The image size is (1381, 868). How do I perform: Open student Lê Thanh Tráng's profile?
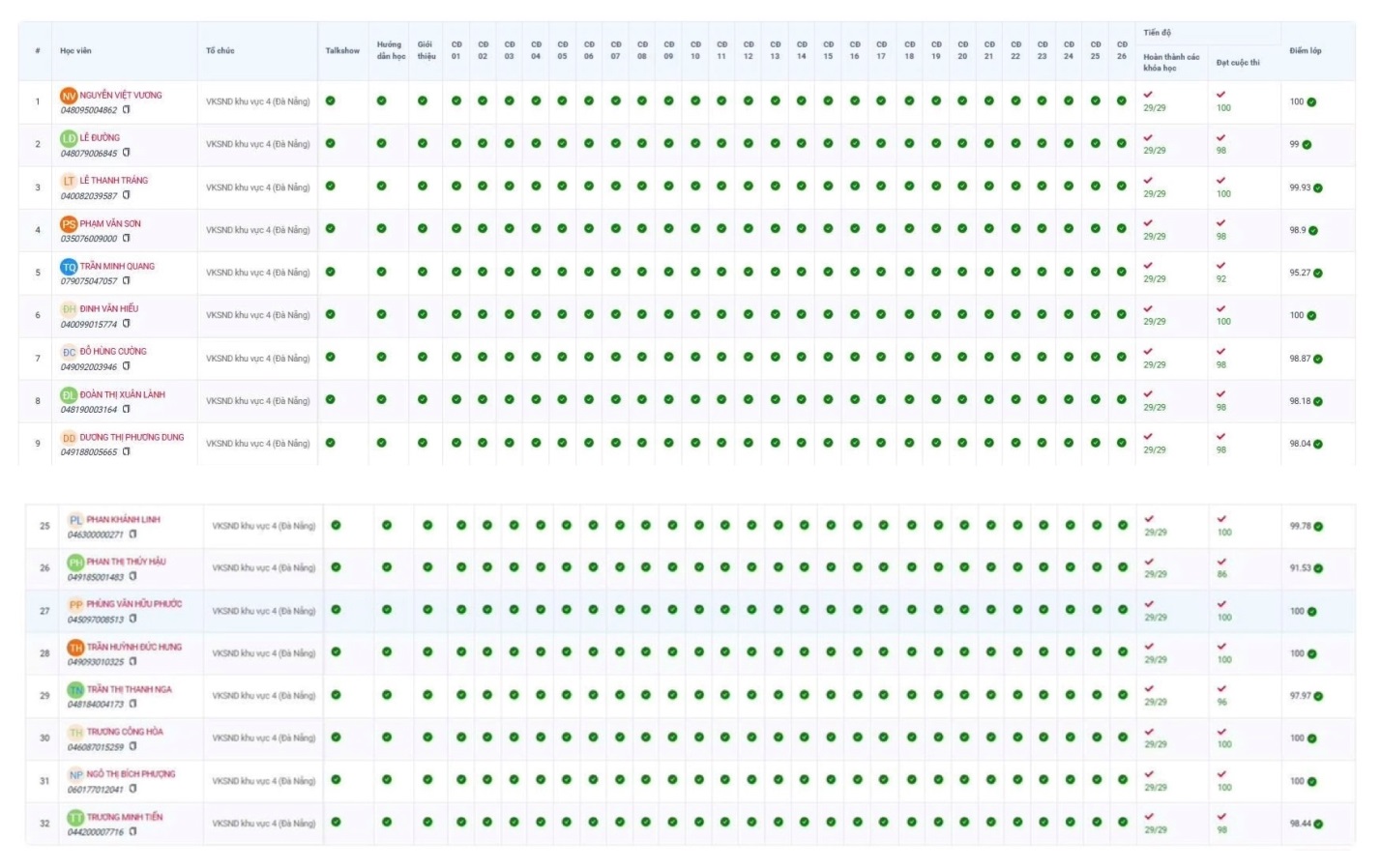(x=114, y=181)
